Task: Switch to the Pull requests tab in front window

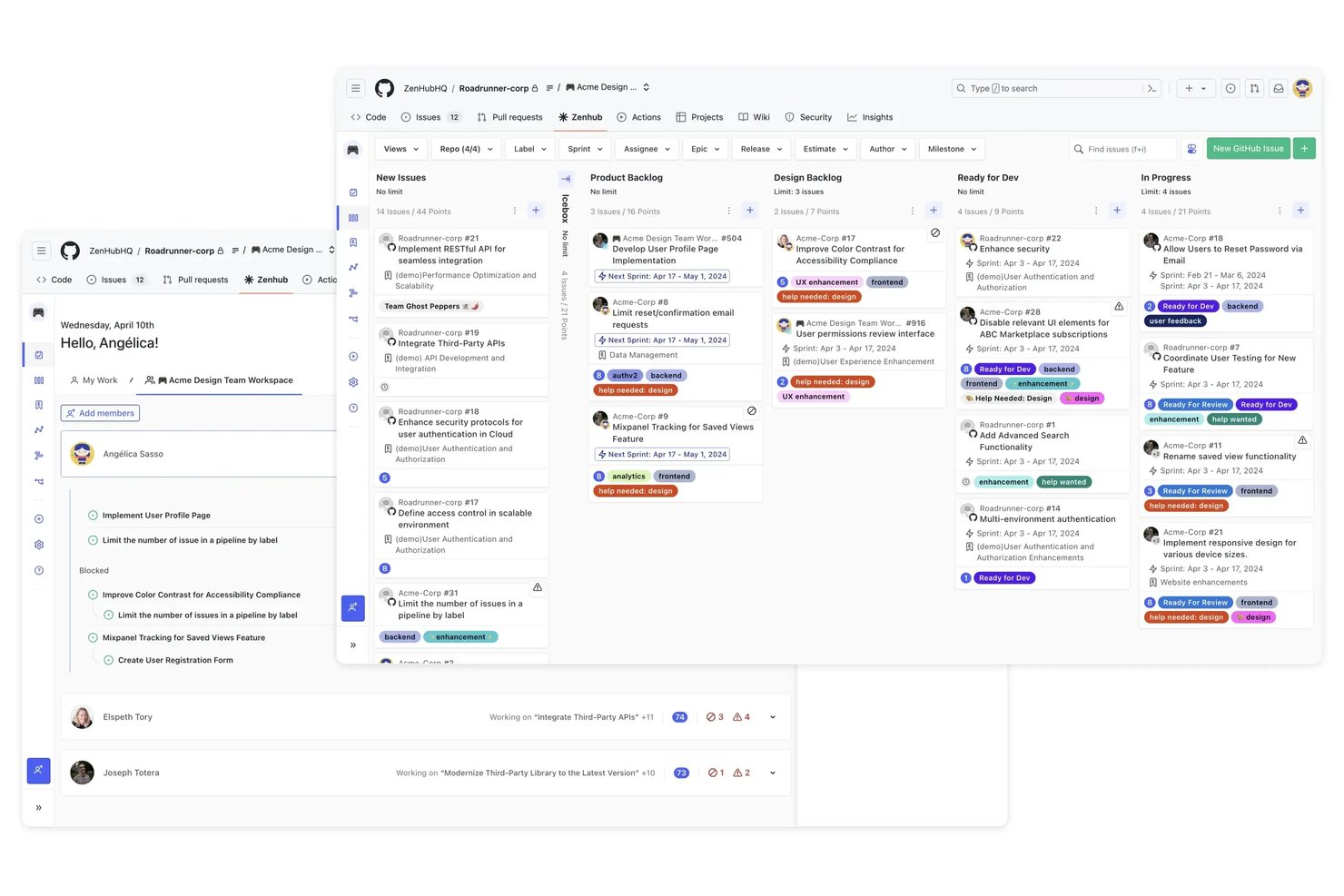Action: click(x=509, y=117)
